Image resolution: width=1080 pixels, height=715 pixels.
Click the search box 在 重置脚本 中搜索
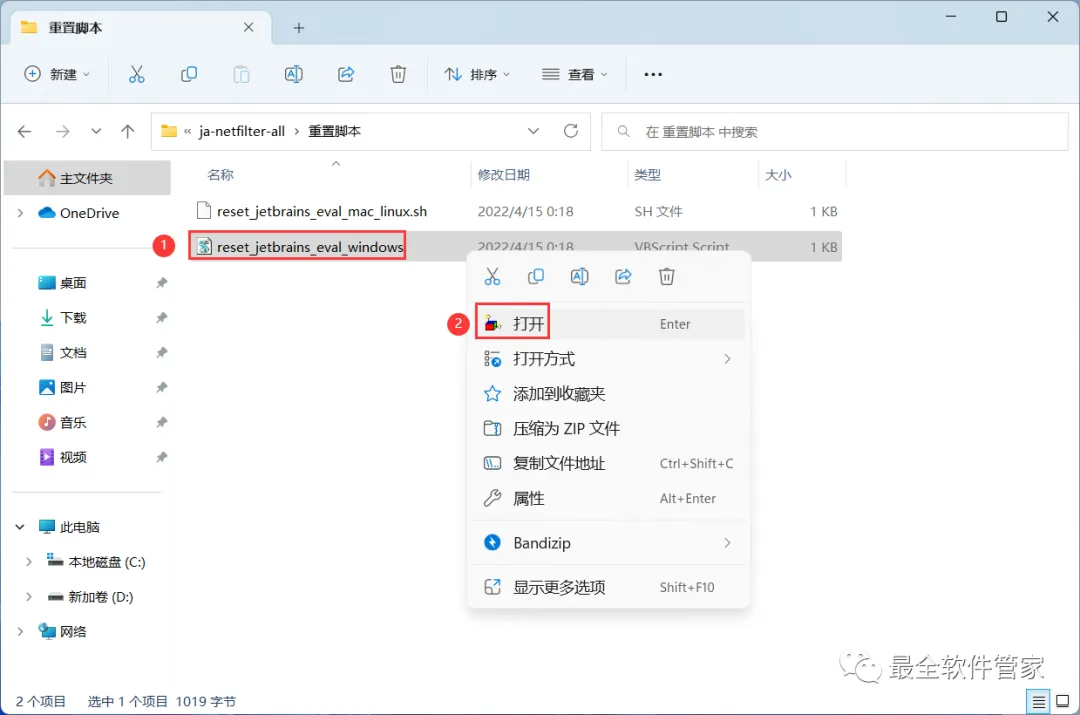tap(834, 132)
